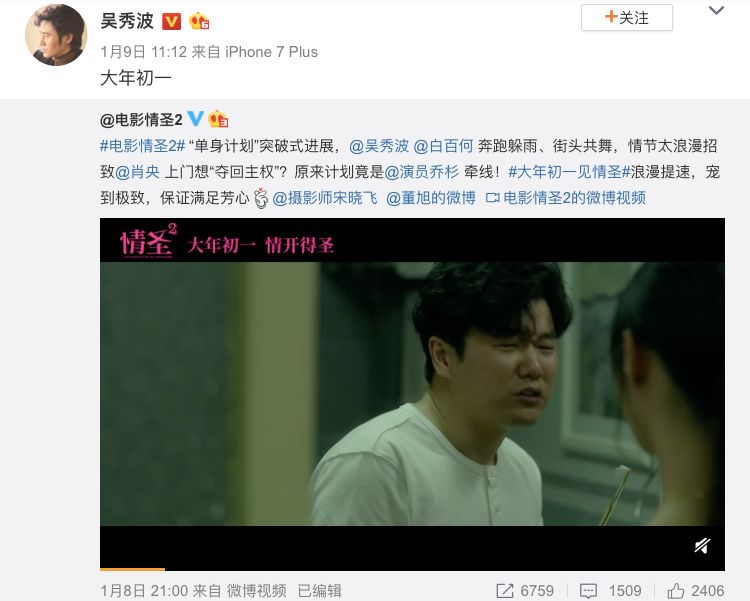The image size is (750, 601).
Task: Go to @演员乔杉 profile
Action: point(421,172)
